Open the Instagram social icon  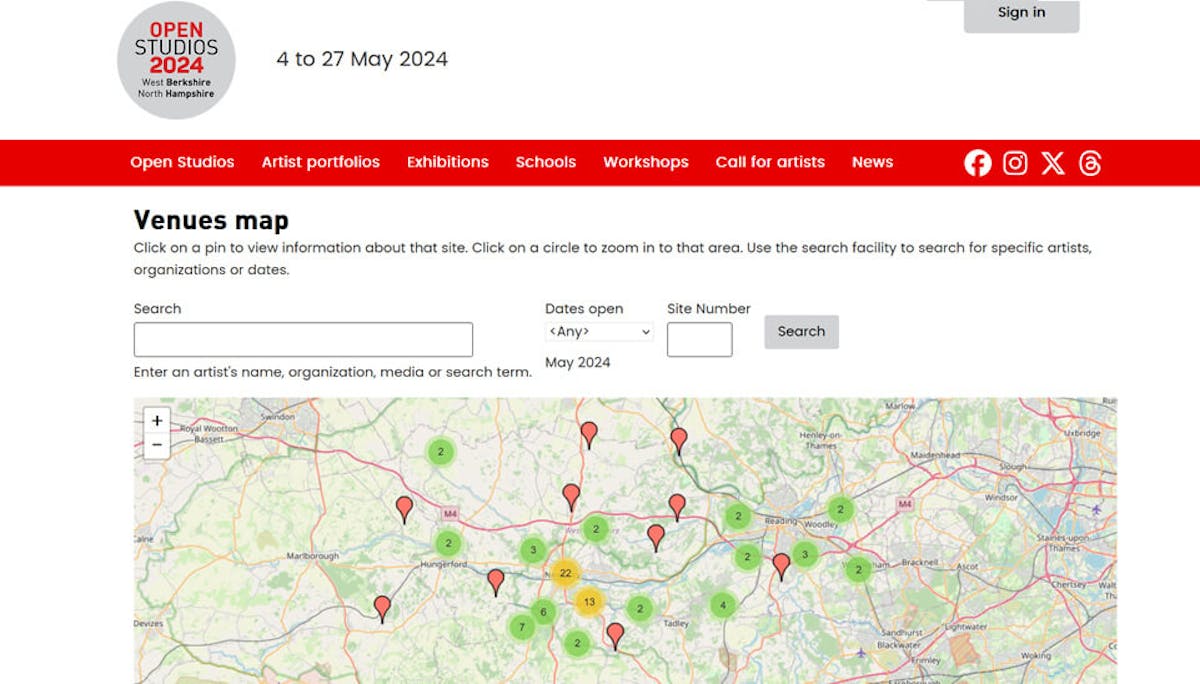point(1015,163)
